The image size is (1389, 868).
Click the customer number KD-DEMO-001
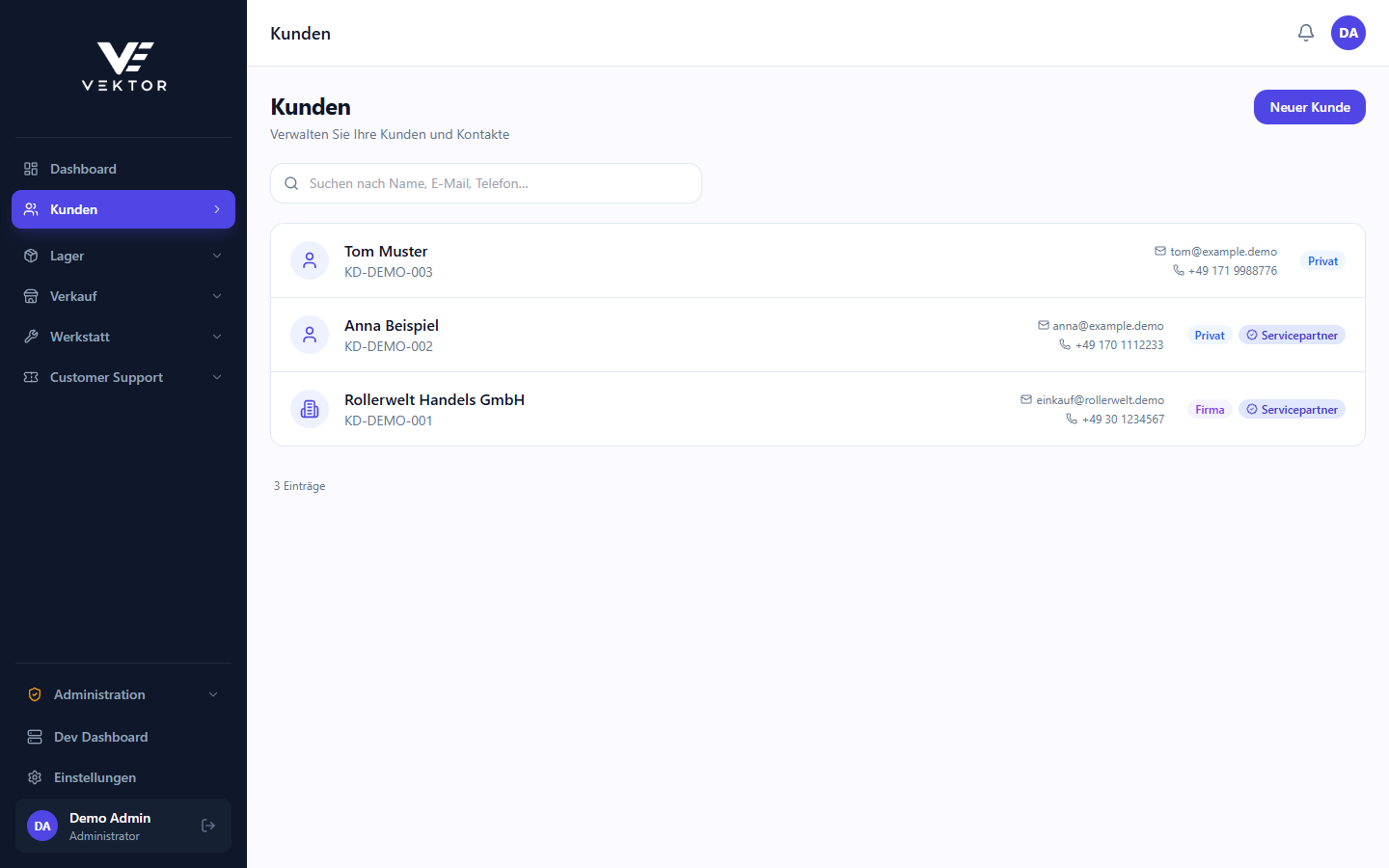[x=389, y=420]
